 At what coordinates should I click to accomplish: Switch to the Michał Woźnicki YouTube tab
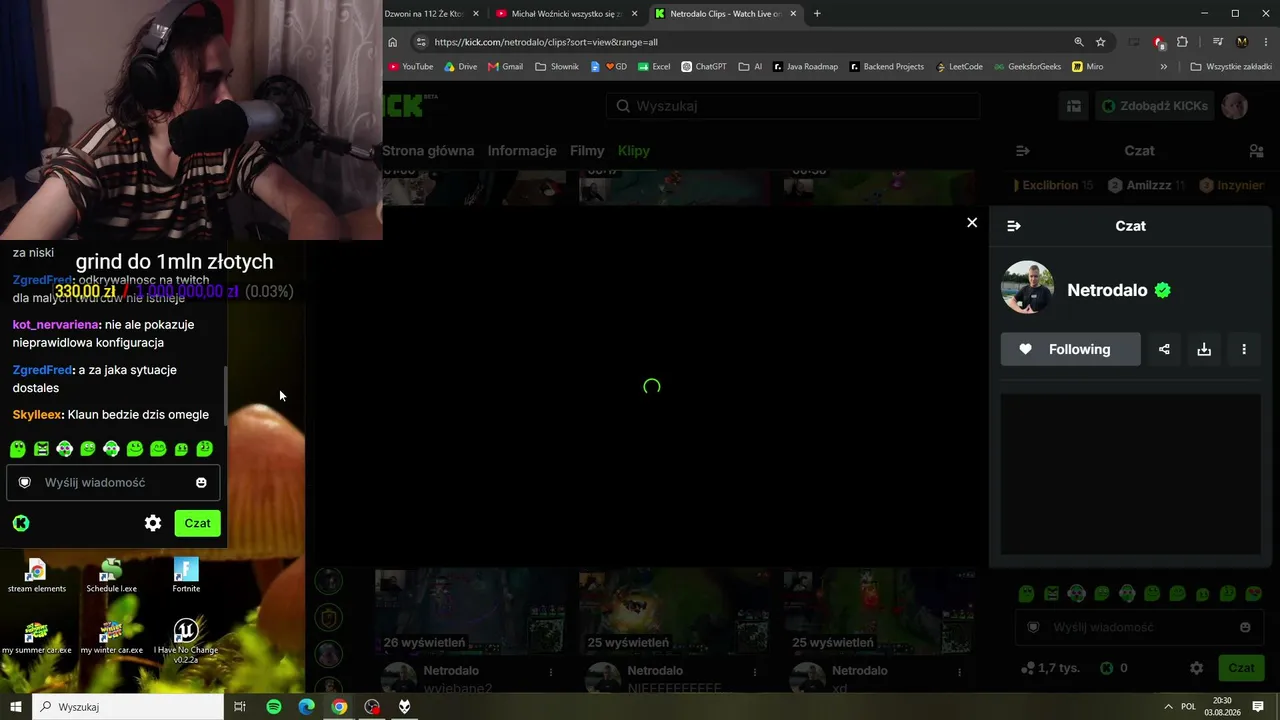[x=566, y=14]
